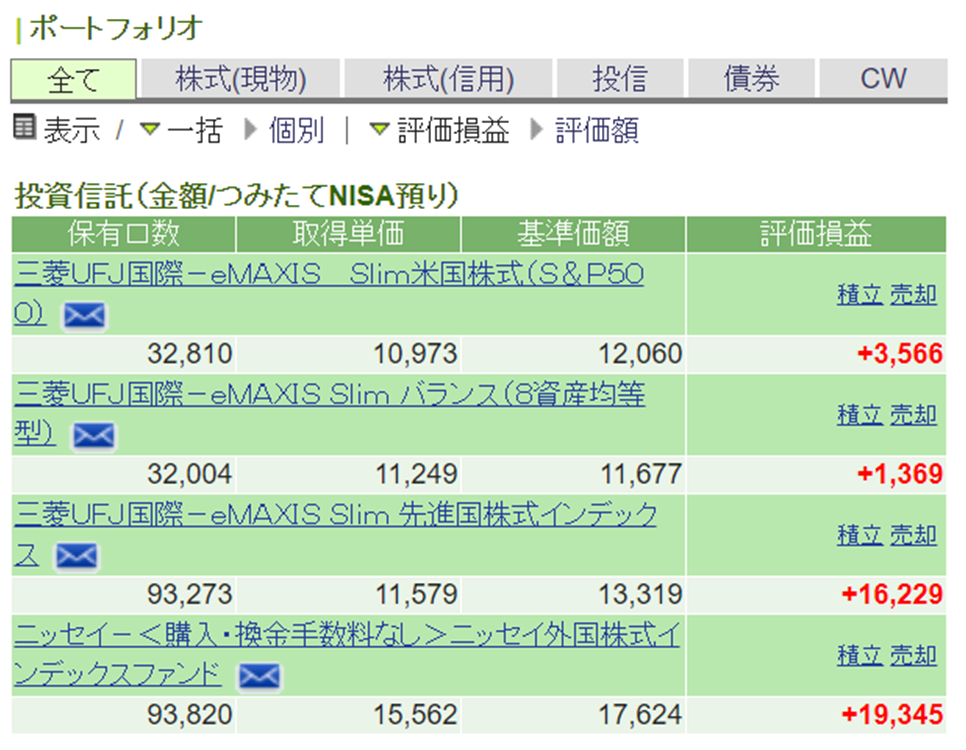Click acquisition price 11,579
Image resolution: width=966 pixels, height=750 pixels.
(x=416, y=595)
